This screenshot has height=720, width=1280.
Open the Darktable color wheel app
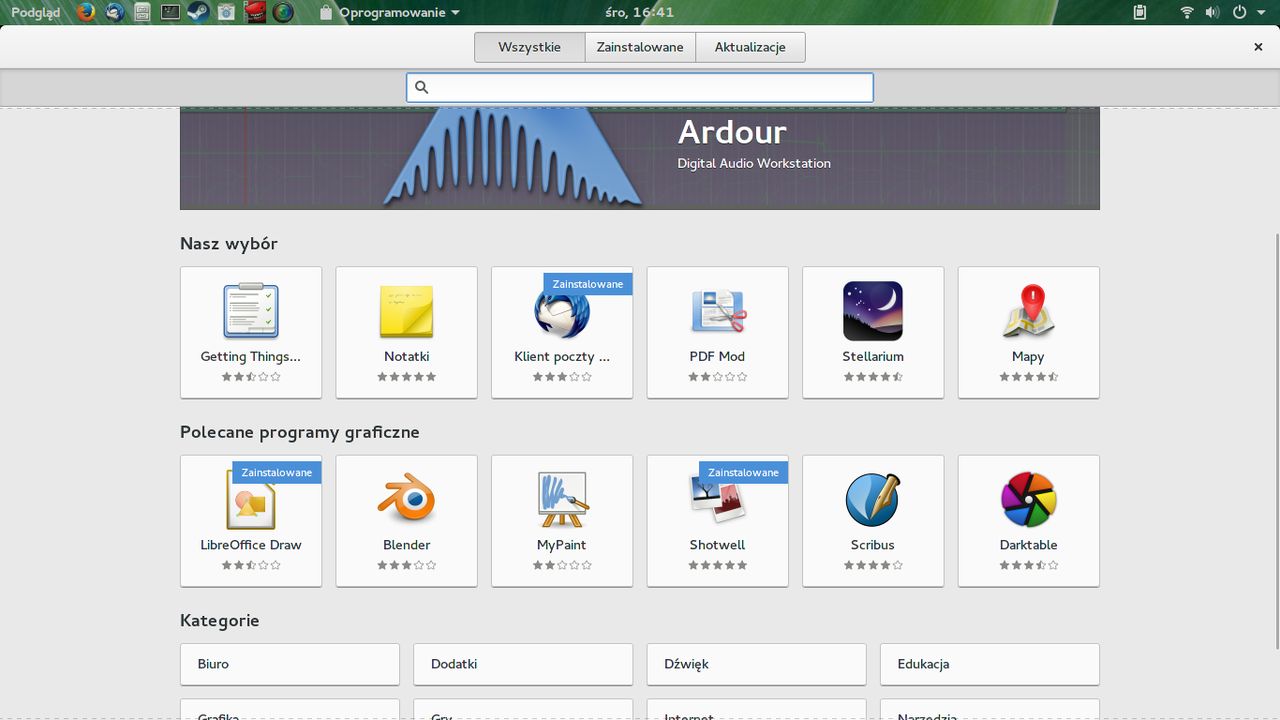(1029, 521)
